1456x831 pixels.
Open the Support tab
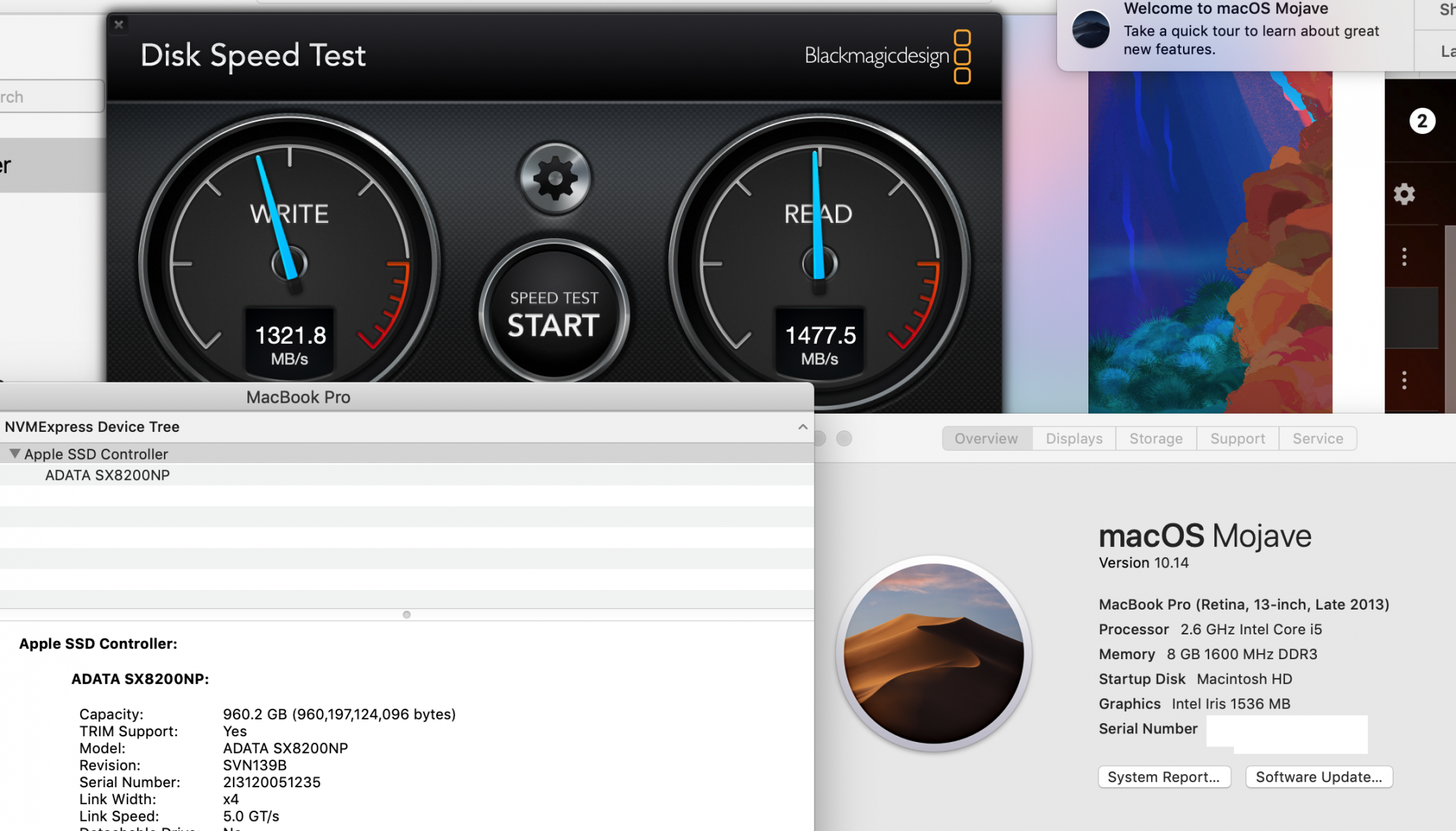click(1237, 438)
